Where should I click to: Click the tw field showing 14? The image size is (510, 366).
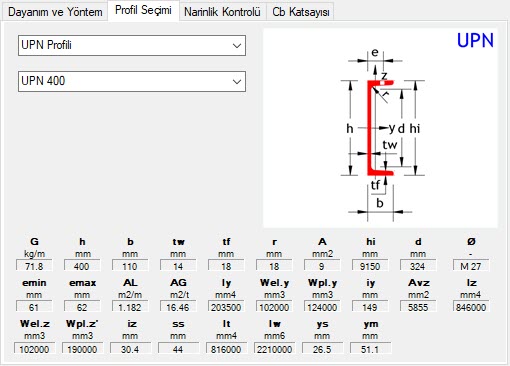point(178,266)
